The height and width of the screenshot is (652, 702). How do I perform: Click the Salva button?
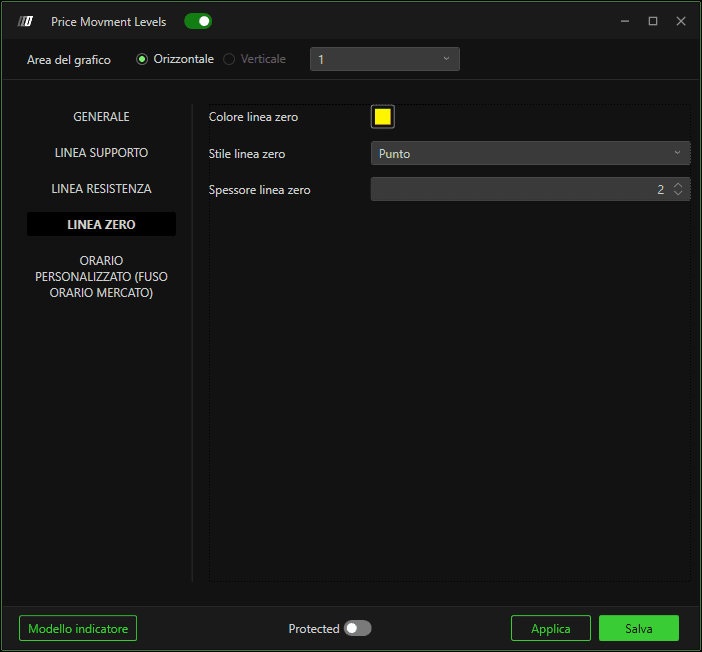pyautogui.click(x=639, y=628)
